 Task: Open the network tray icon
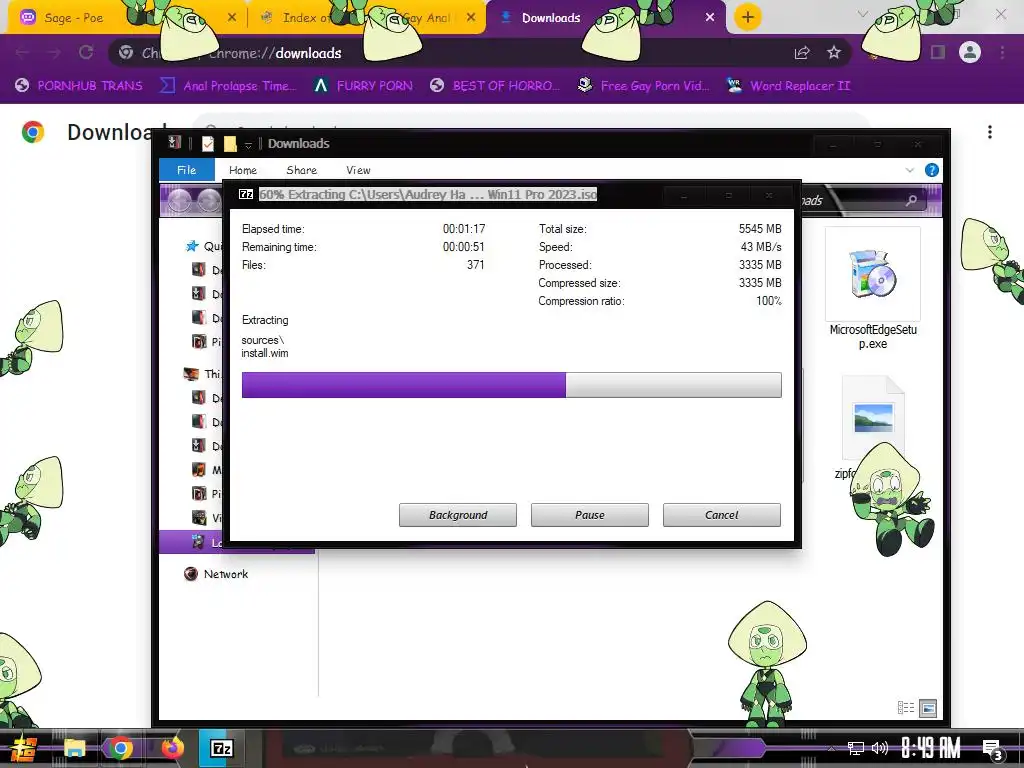[856, 748]
